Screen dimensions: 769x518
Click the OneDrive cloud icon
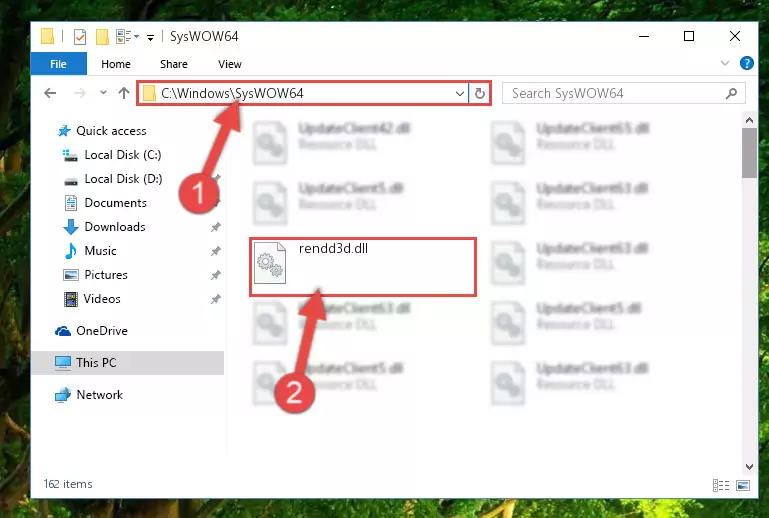point(63,331)
